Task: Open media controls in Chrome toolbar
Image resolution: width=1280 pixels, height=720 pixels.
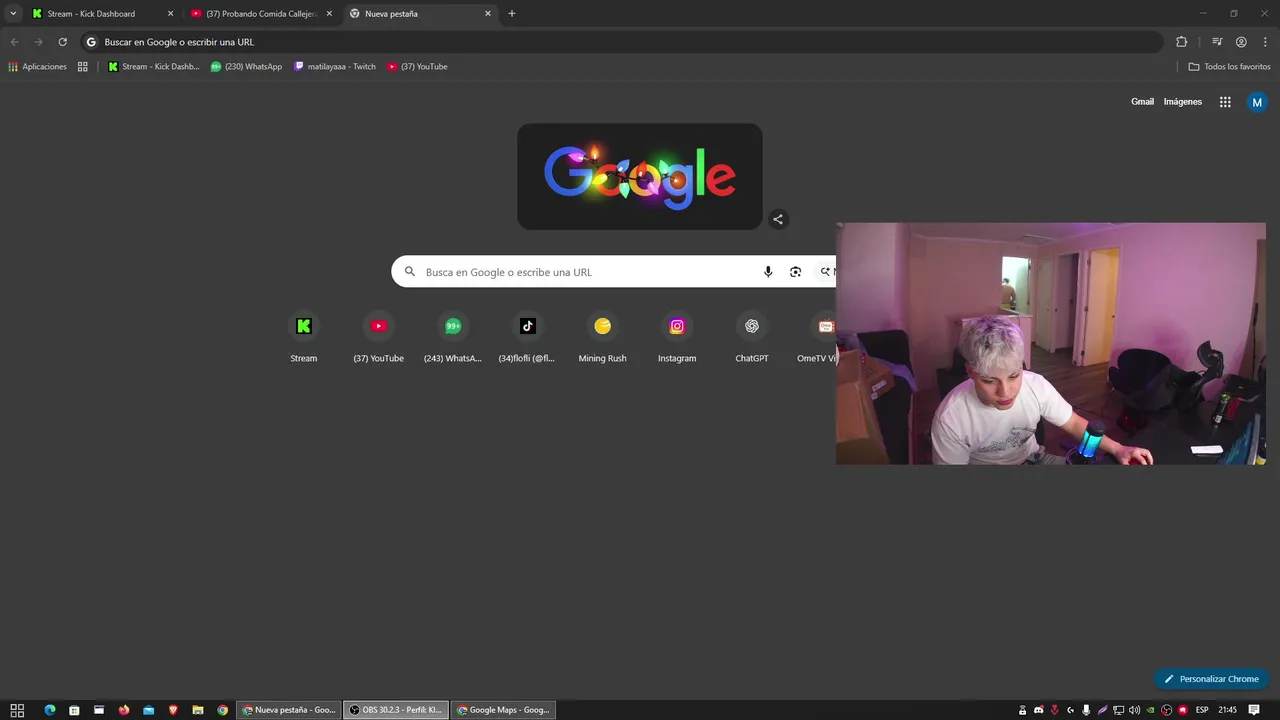Action: (x=1217, y=42)
